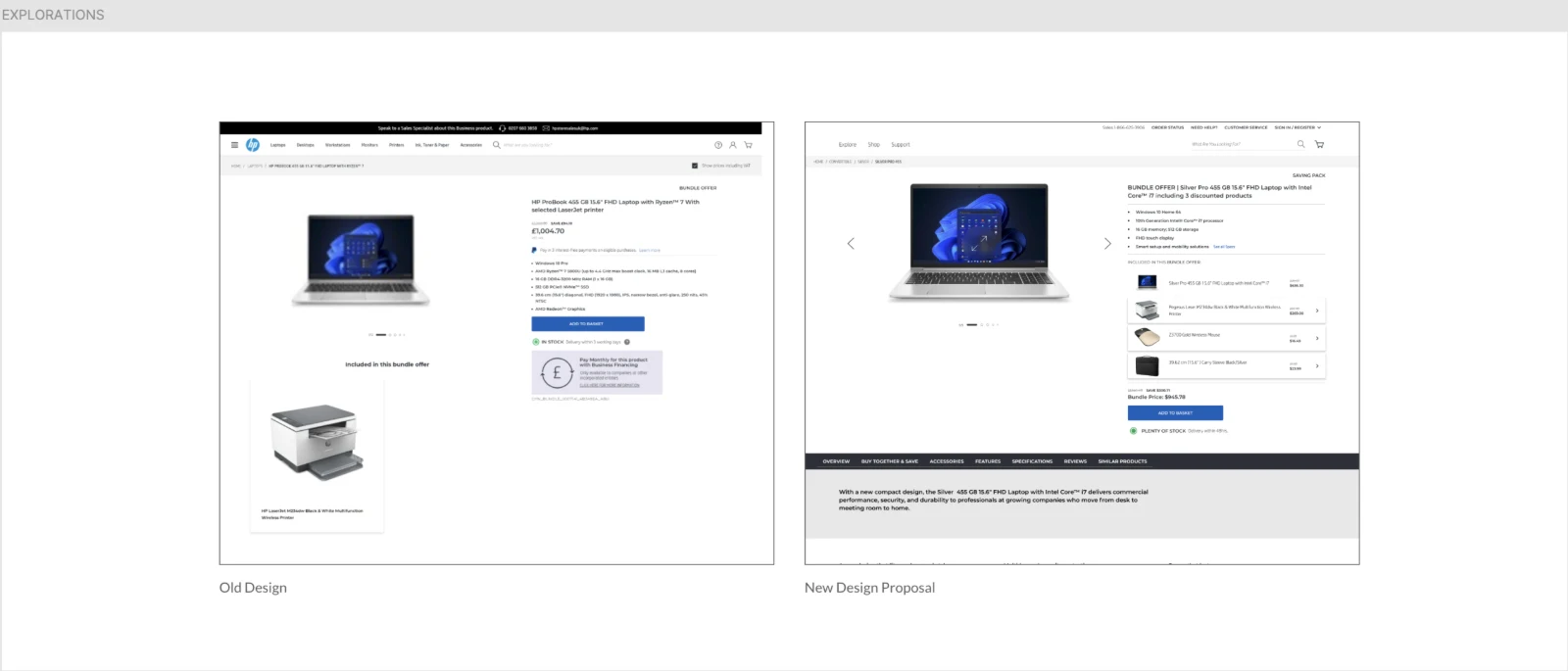Screen dimensions: 1568x671
Task: Open Monitors menu in Old Design nav
Action: point(369,145)
